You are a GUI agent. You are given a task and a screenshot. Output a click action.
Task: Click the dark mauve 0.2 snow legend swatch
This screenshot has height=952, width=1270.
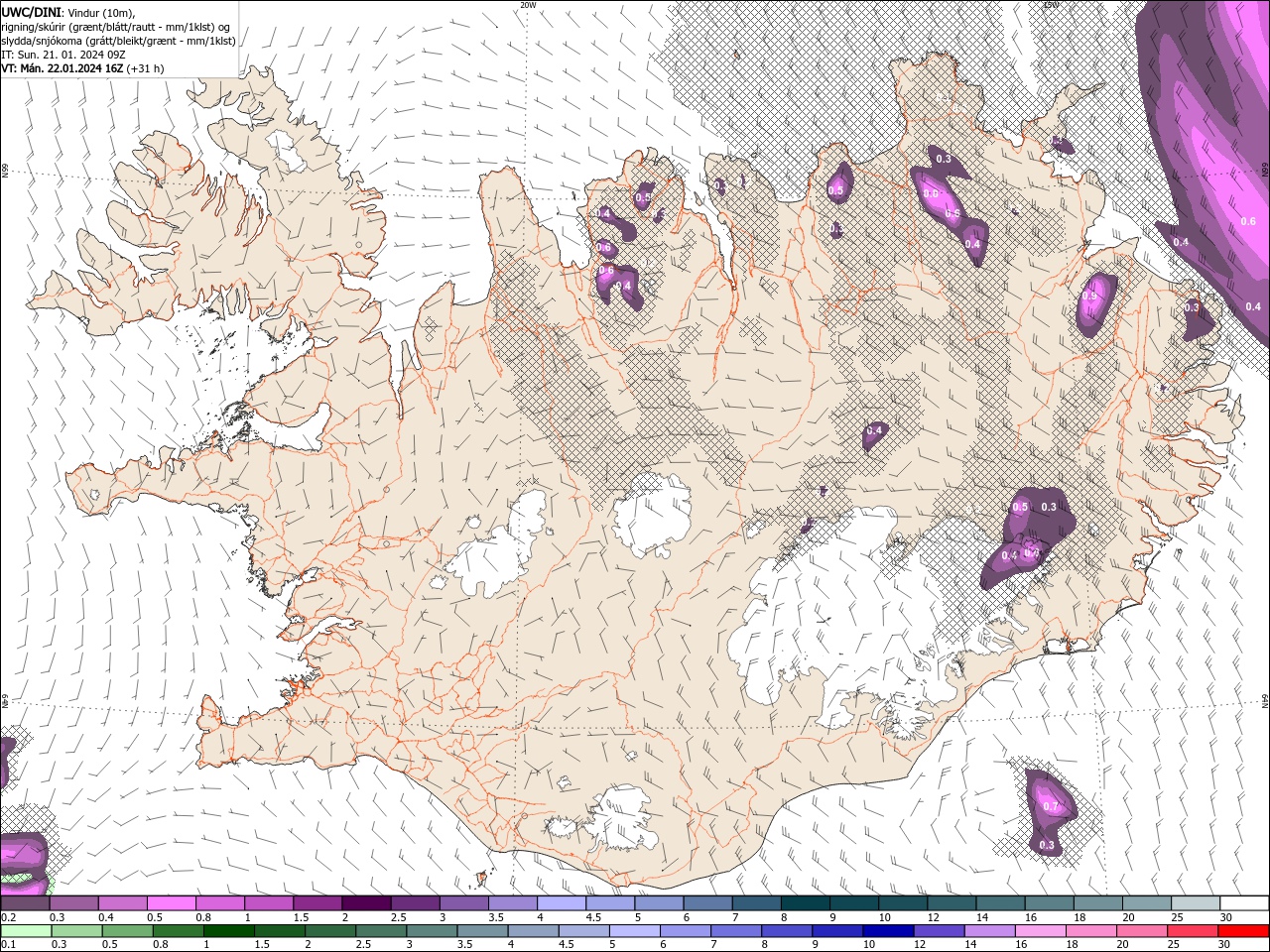(25, 903)
